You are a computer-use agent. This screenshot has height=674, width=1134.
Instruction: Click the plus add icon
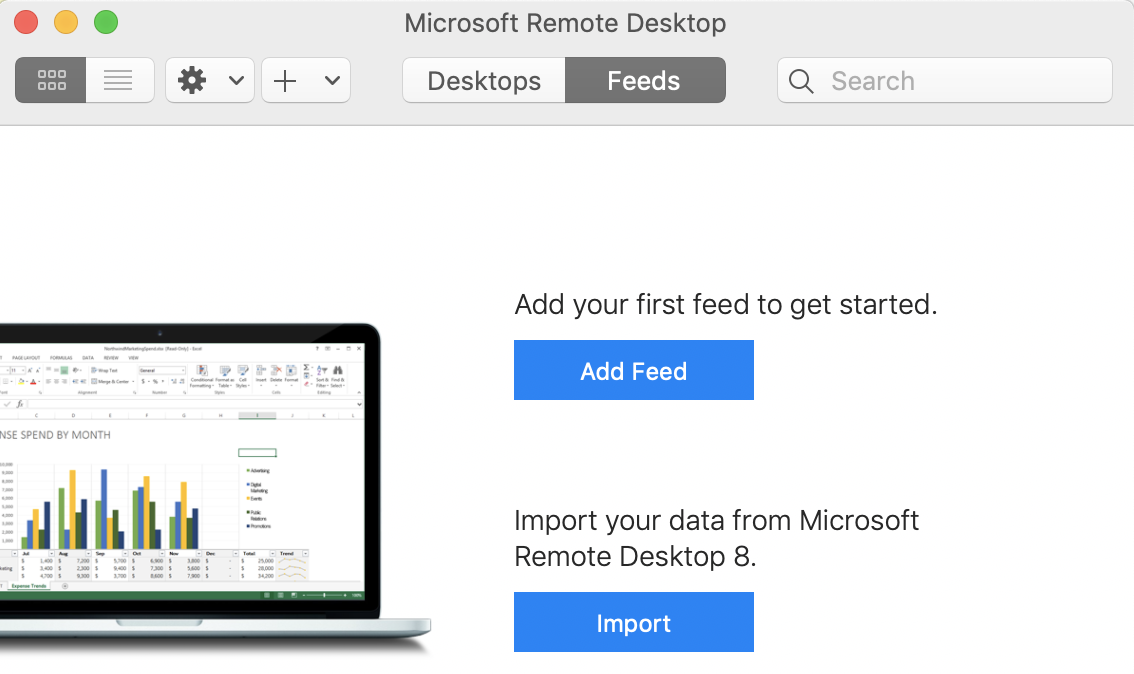pos(285,80)
